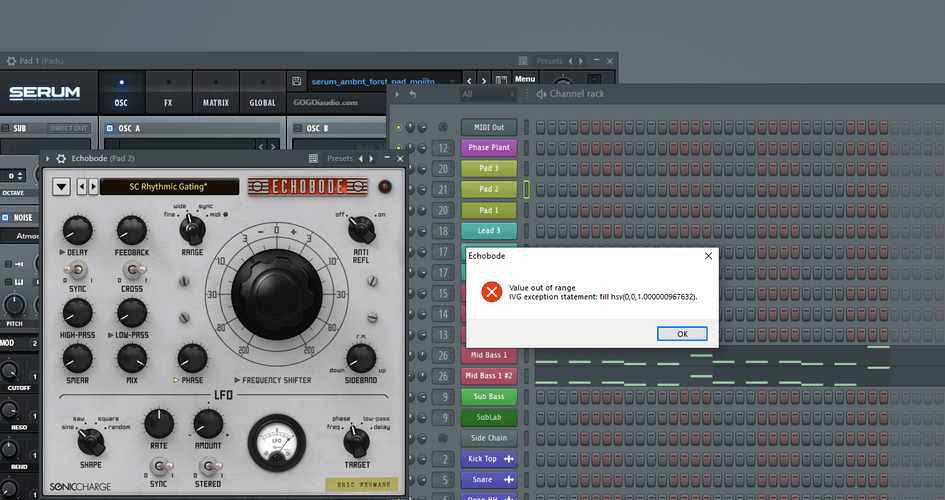Select the Phase Plant channel button
This screenshot has height=500, width=945.
coord(489,148)
